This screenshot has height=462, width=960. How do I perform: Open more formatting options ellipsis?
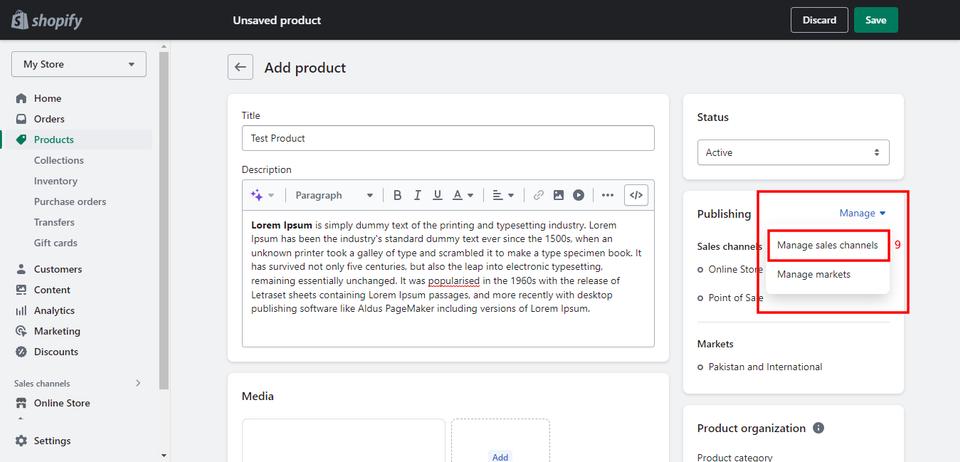click(x=607, y=195)
